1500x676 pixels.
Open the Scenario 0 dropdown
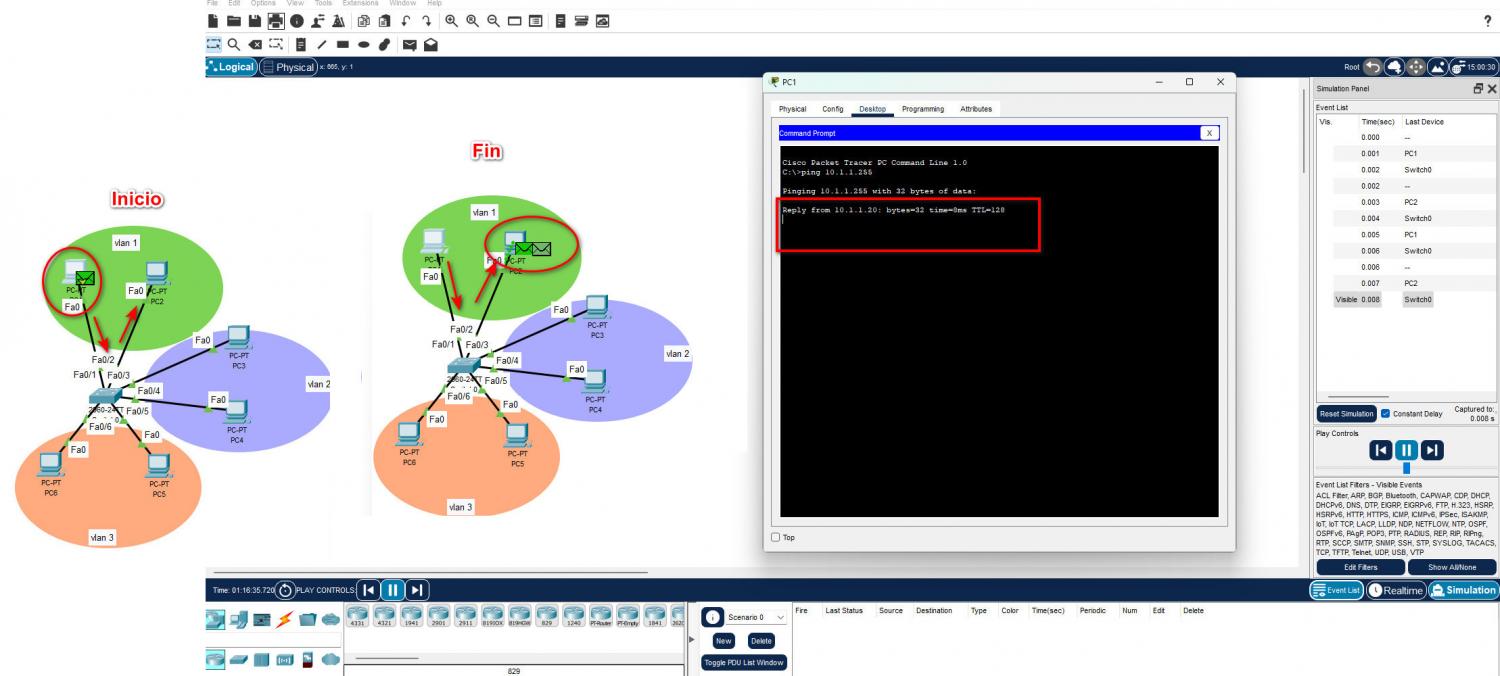pyautogui.click(x=759, y=618)
